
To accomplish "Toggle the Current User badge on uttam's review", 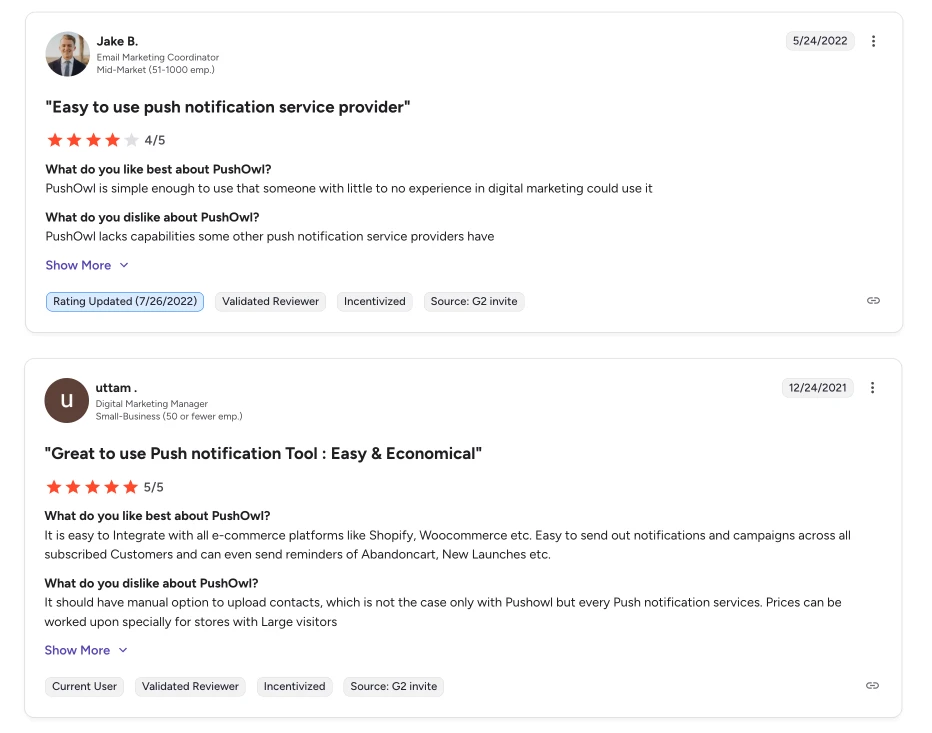I will (x=84, y=686).
